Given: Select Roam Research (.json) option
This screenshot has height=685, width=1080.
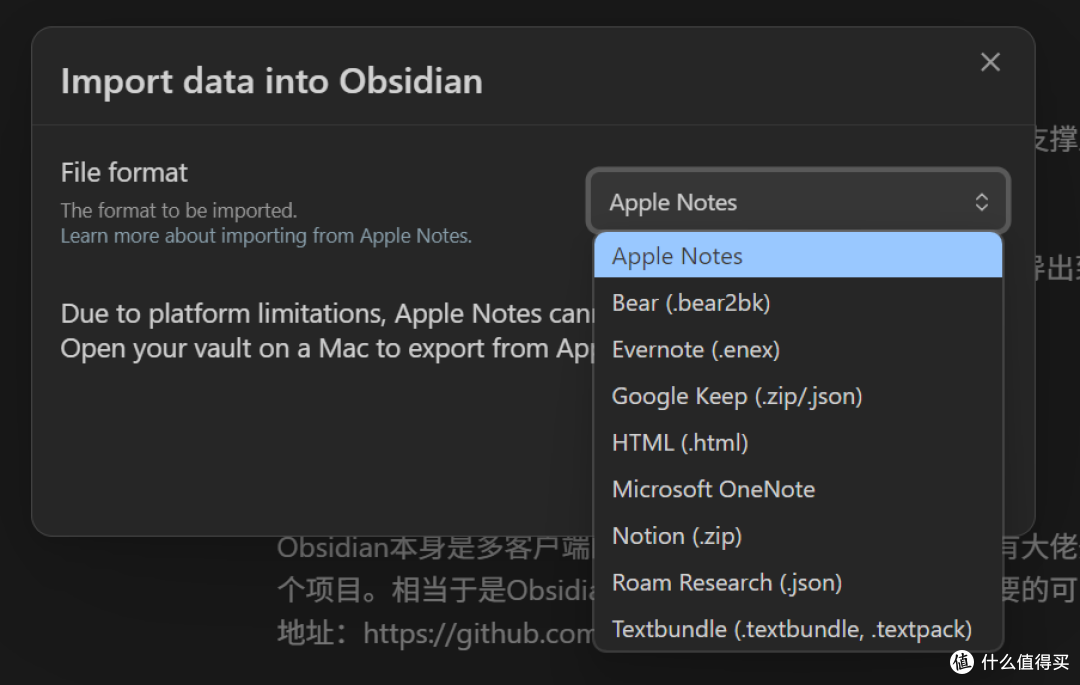Looking at the screenshot, I should (798, 582).
